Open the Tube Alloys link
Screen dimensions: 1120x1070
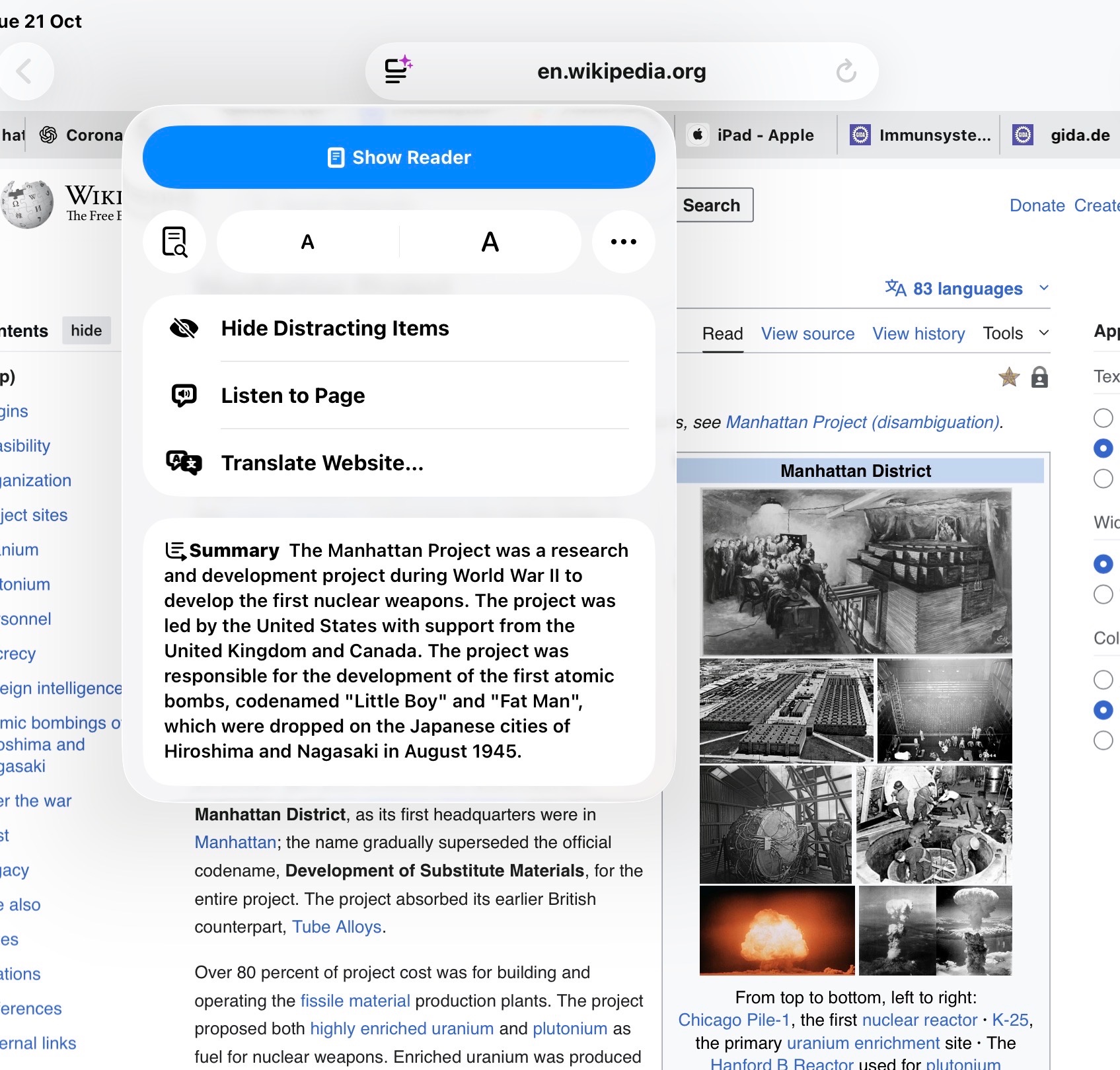[x=337, y=927]
